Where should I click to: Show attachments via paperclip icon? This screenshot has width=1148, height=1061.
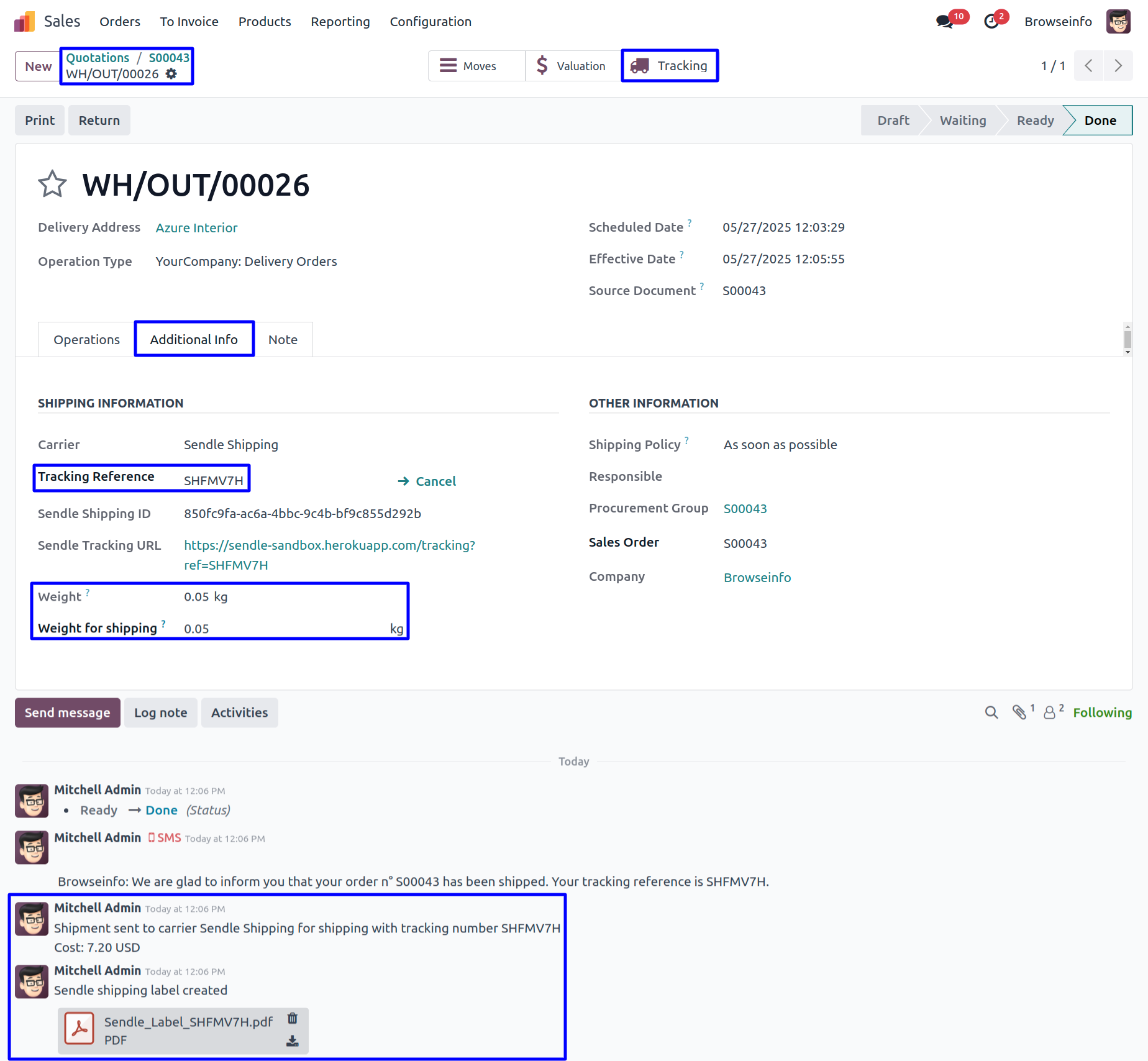[x=1019, y=713]
